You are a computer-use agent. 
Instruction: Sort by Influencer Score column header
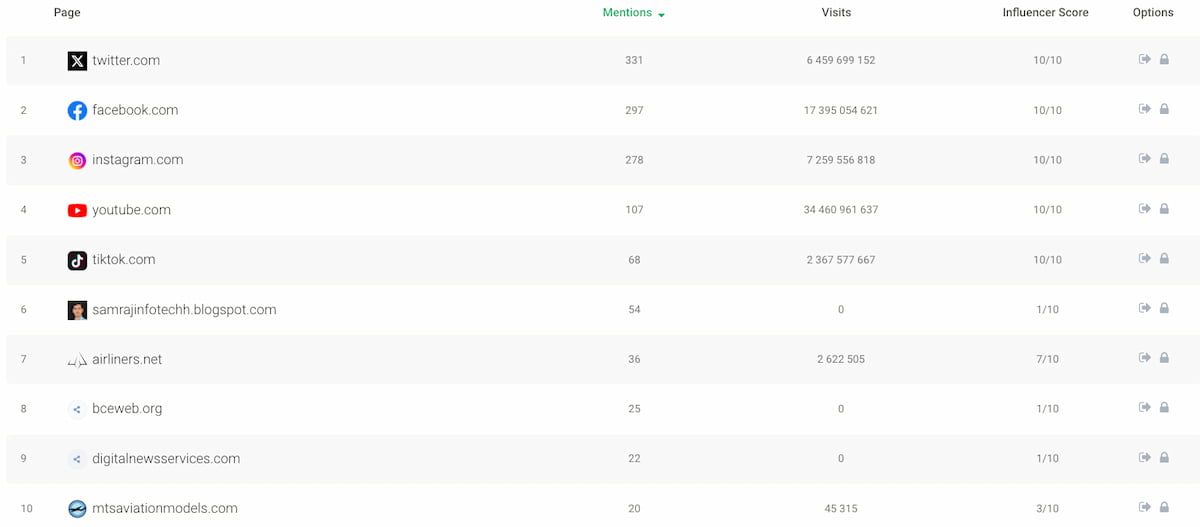[1045, 13]
